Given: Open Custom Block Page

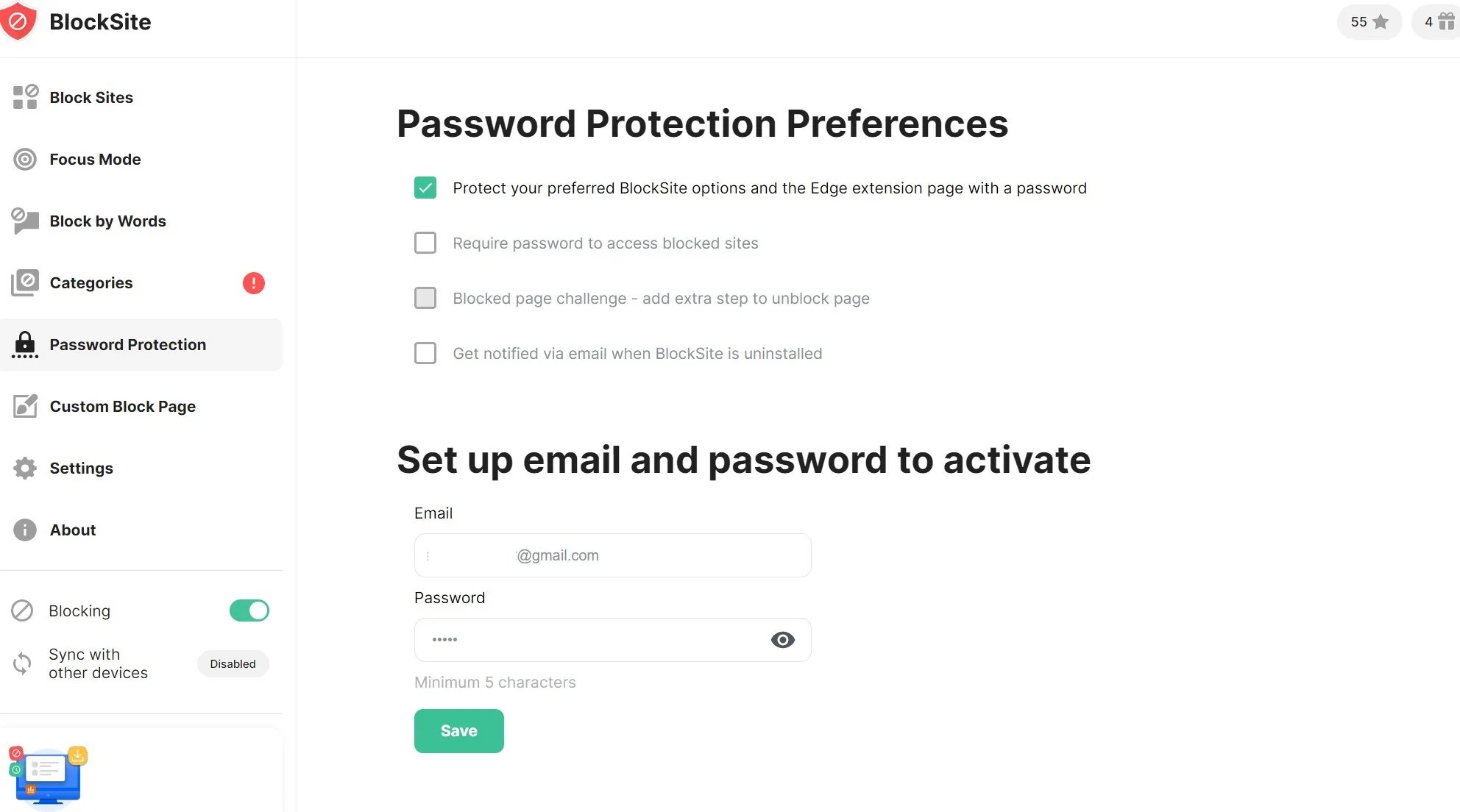Looking at the screenshot, I should point(123,406).
